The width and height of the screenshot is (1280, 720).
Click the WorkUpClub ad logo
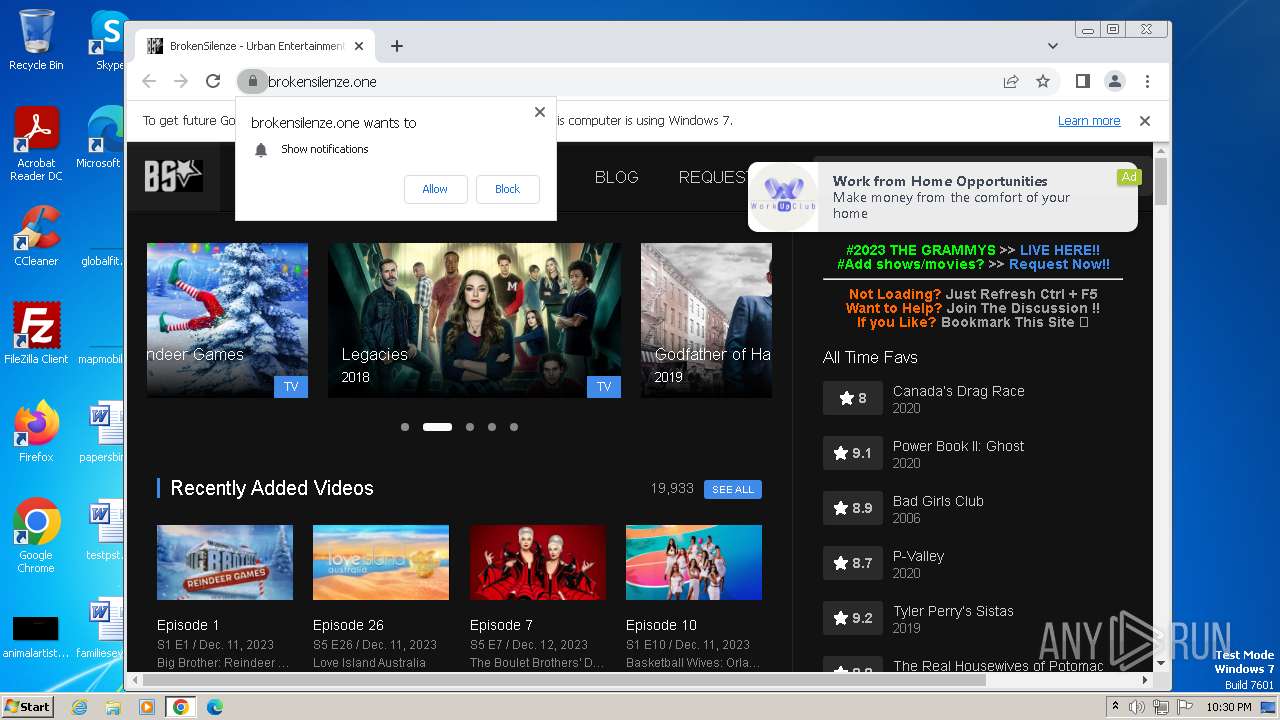coord(783,196)
